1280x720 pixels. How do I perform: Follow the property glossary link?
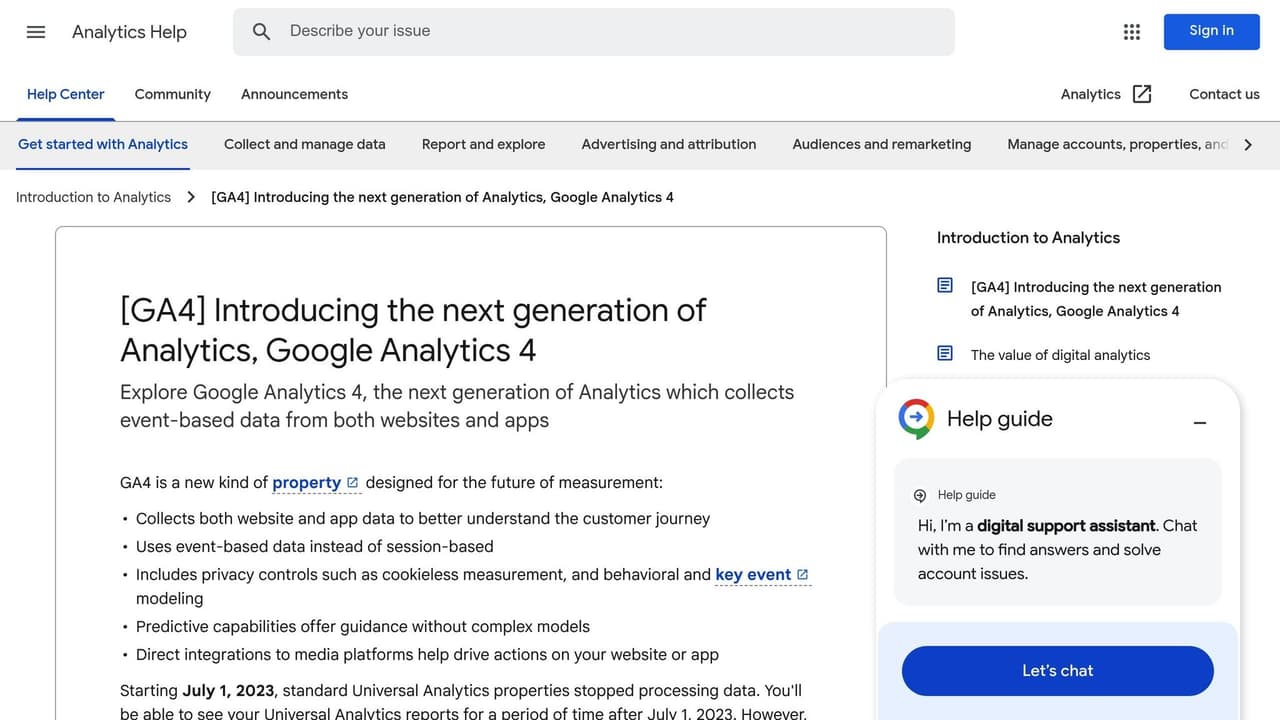tap(307, 483)
